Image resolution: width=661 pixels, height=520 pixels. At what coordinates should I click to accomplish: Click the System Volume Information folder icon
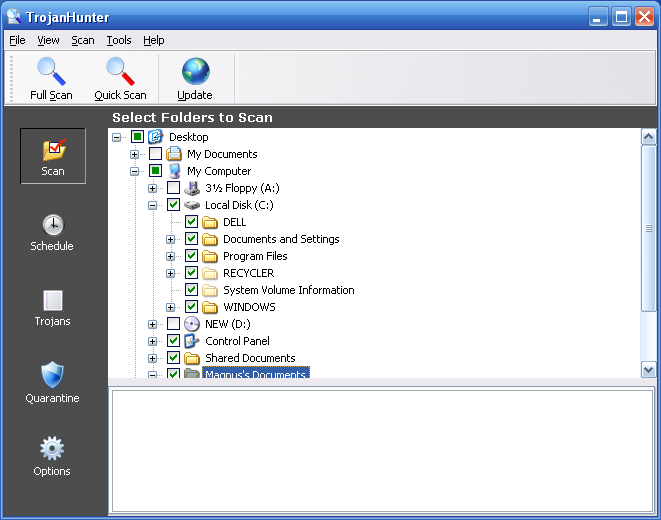click(210, 290)
